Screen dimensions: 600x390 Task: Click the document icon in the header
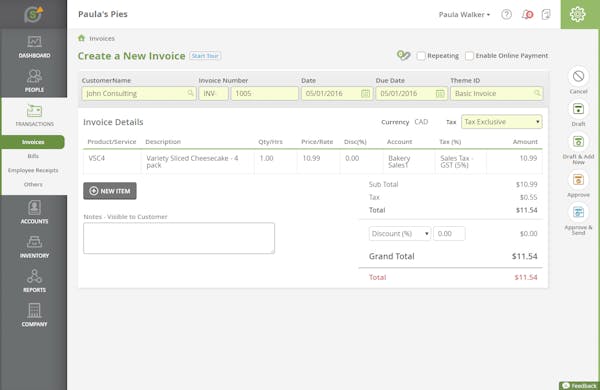(546, 15)
